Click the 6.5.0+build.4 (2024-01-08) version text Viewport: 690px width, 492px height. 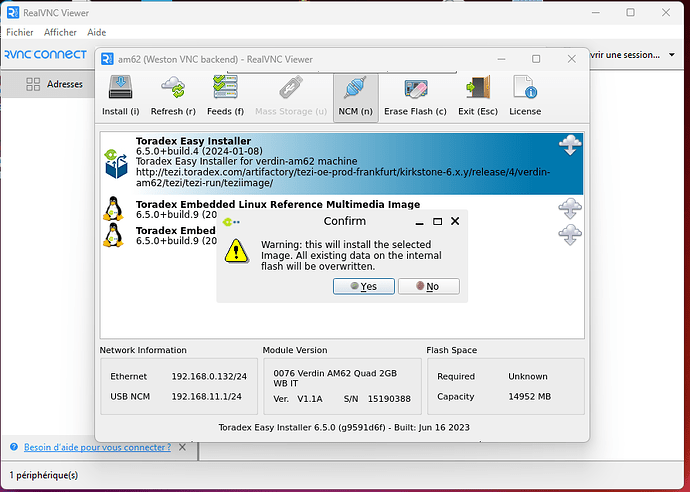pyautogui.click(x=199, y=151)
